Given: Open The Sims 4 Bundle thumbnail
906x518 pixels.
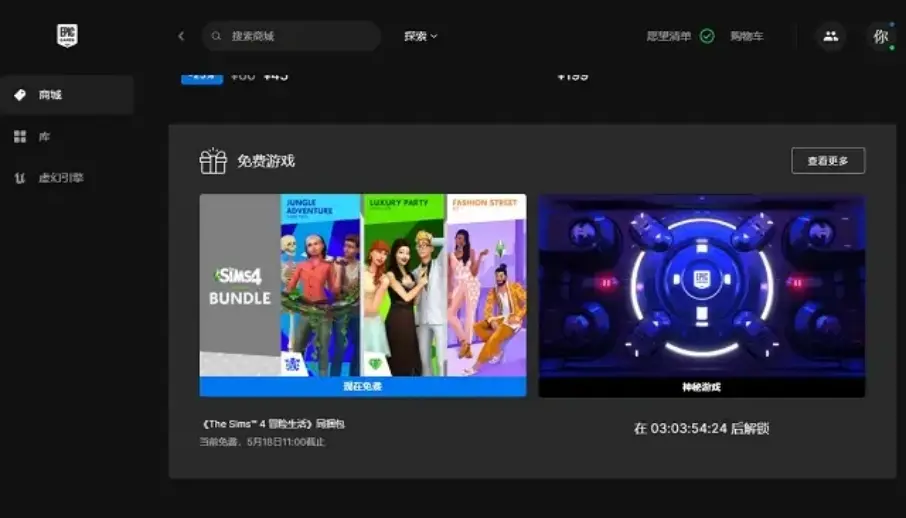Looking at the screenshot, I should click(363, 285).
